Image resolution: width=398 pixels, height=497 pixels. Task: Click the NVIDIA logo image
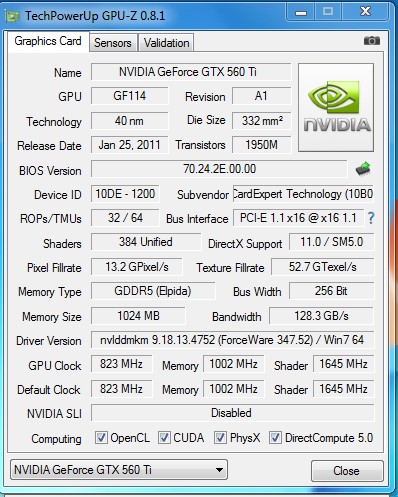pos(336,107)
